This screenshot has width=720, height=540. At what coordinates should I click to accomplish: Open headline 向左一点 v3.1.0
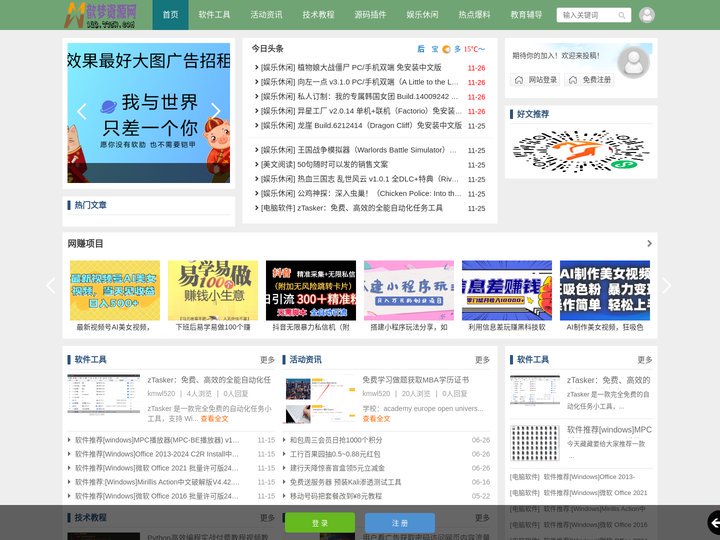click(x=360, y=82)
